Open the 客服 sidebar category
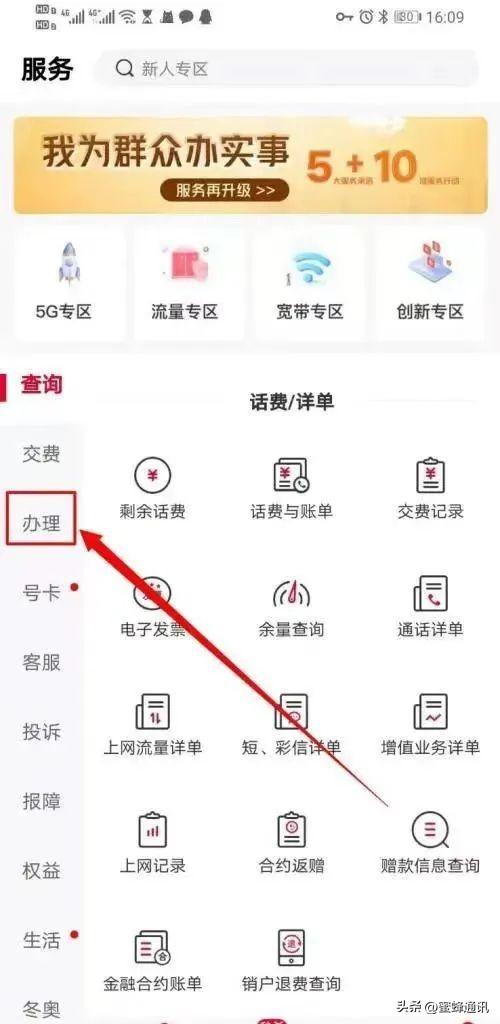500x1024 pixels. pyautogui.click(x=42, y=662)
